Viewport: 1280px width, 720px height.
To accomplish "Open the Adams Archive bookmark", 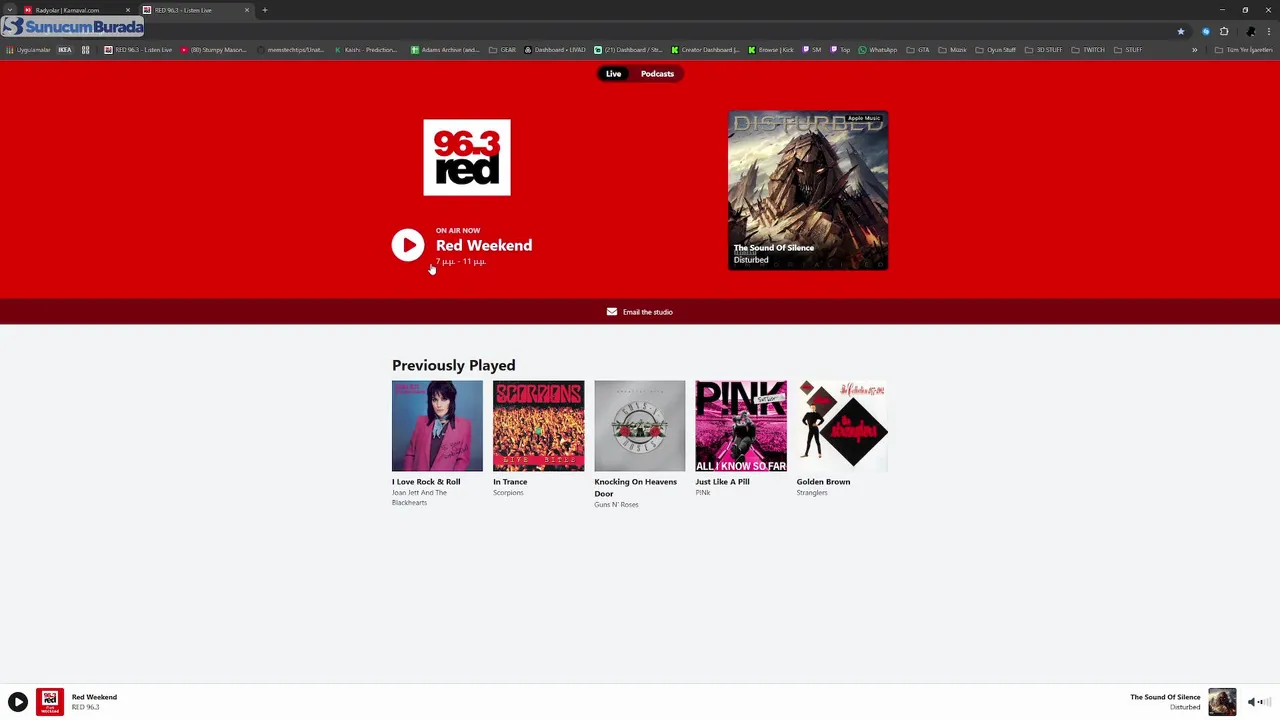I will [x=445, y=50].
